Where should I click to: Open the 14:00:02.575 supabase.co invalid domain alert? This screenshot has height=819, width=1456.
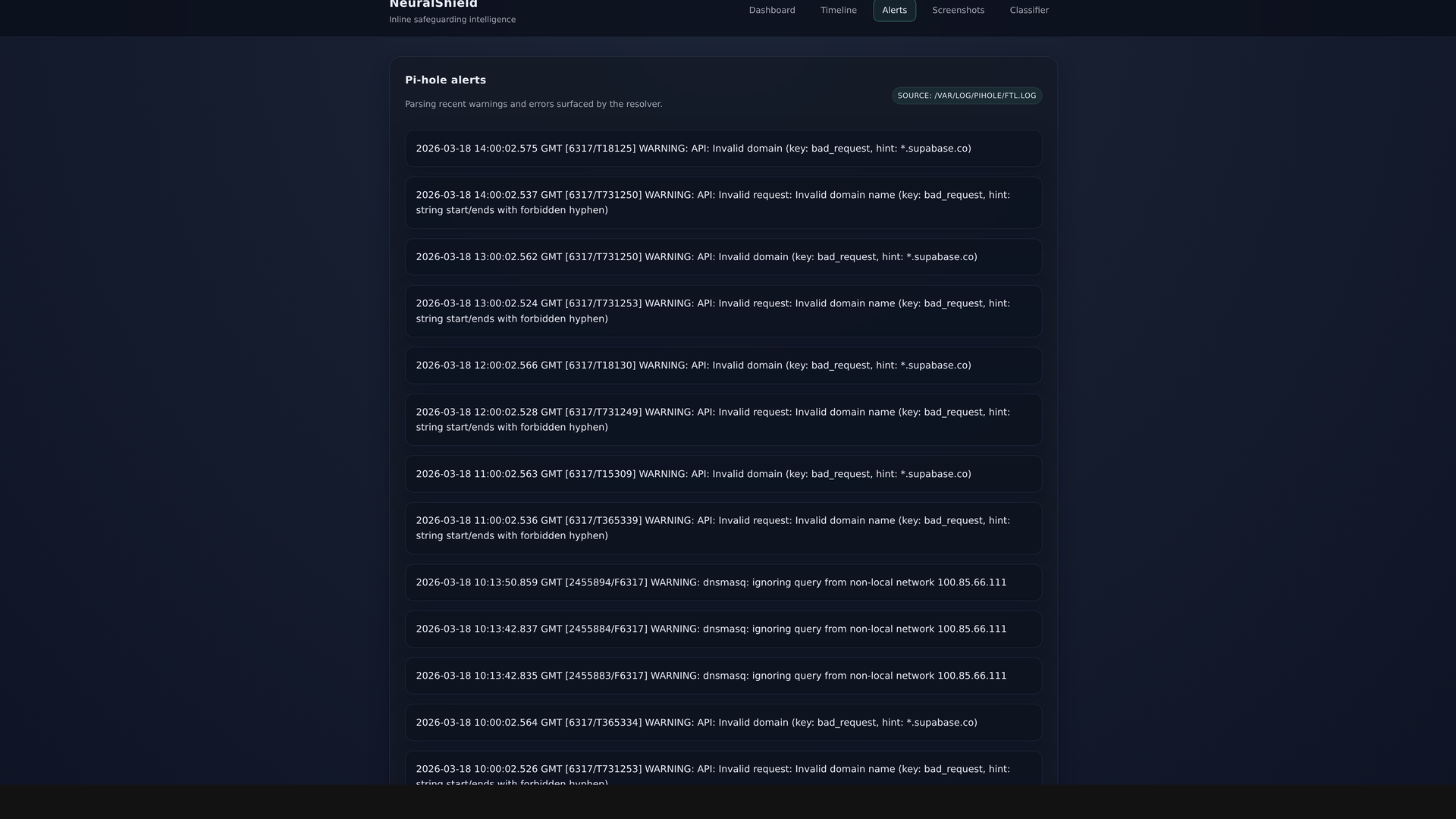click(723, 149)
